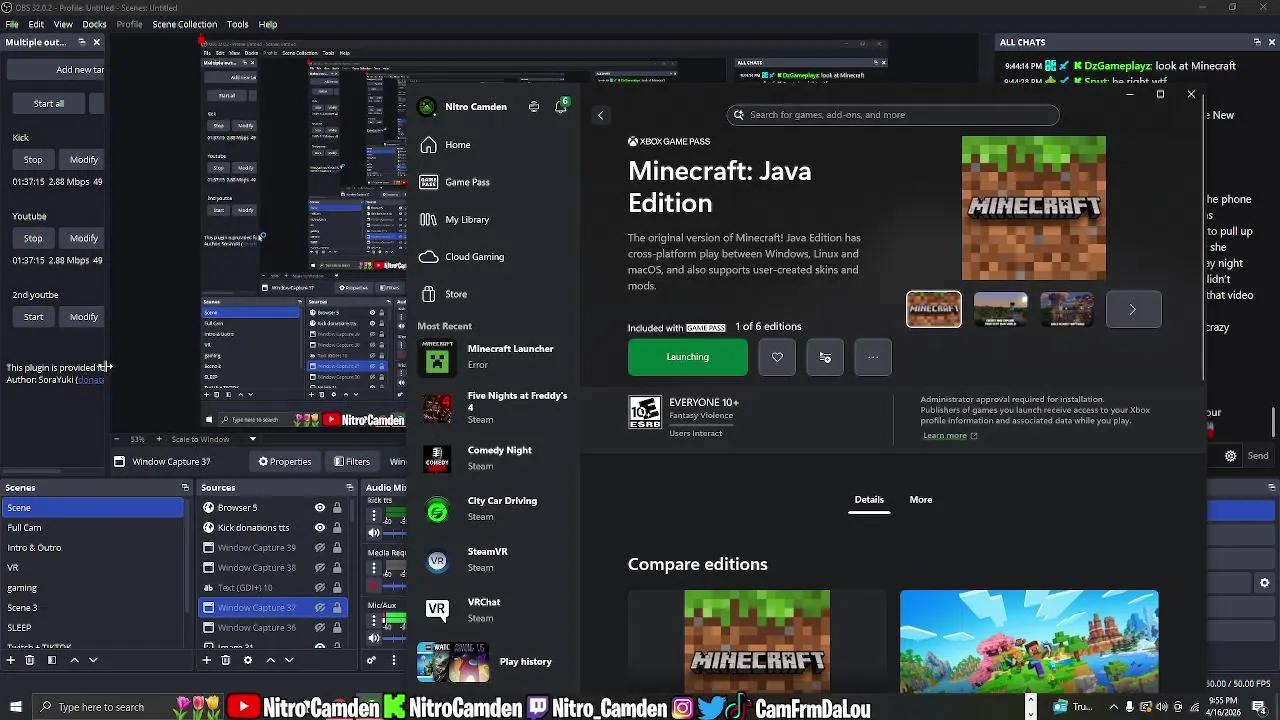This screenshot has height=720, width=1280.
Task: Search for games in Xbox search box
Action: click(893, 115)
